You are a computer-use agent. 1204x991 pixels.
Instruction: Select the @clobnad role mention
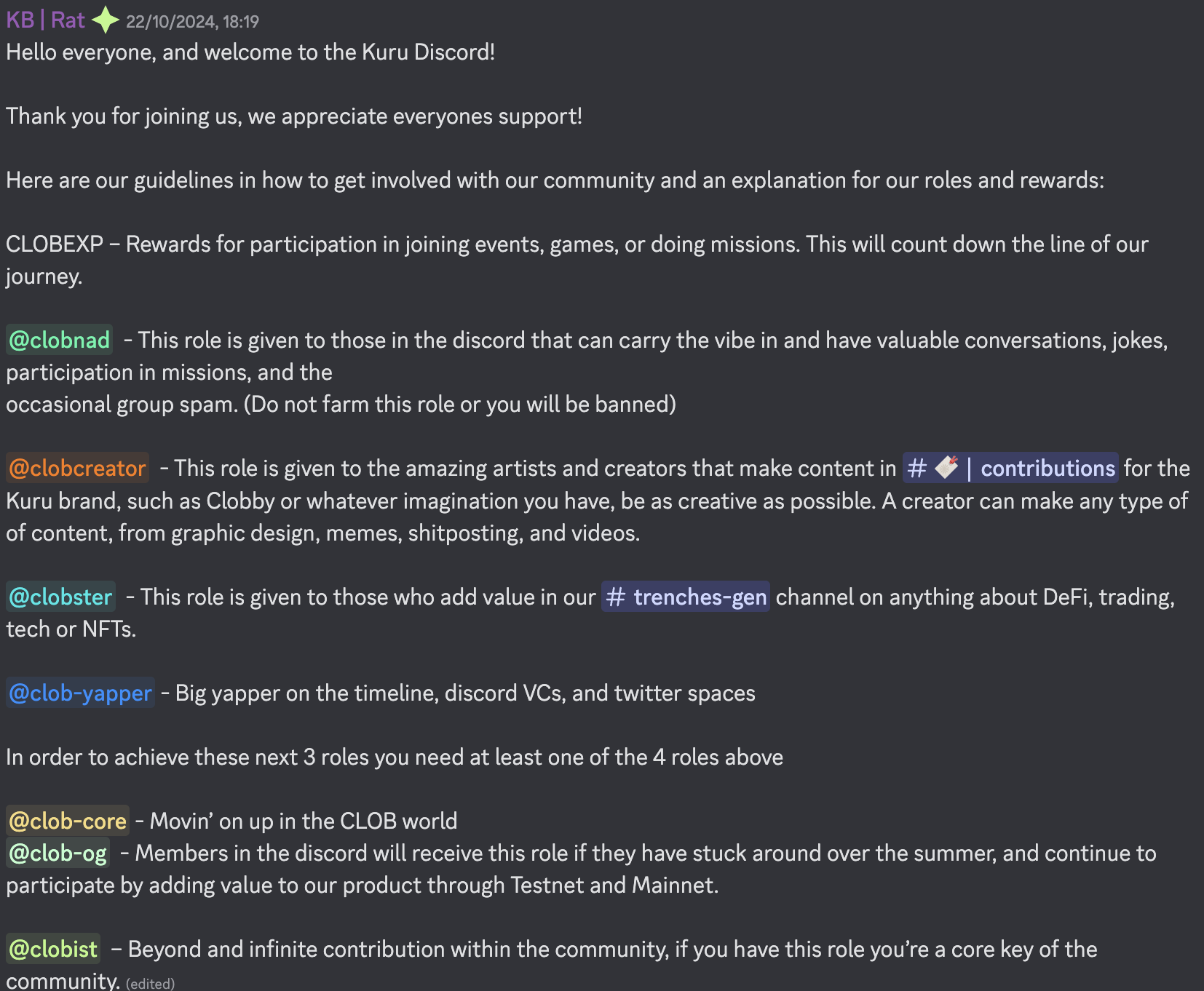(60, 340)
